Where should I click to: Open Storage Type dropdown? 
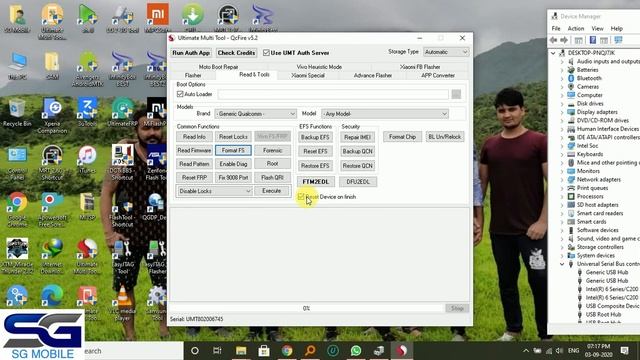pyautogui.click(x=446, y=52)
